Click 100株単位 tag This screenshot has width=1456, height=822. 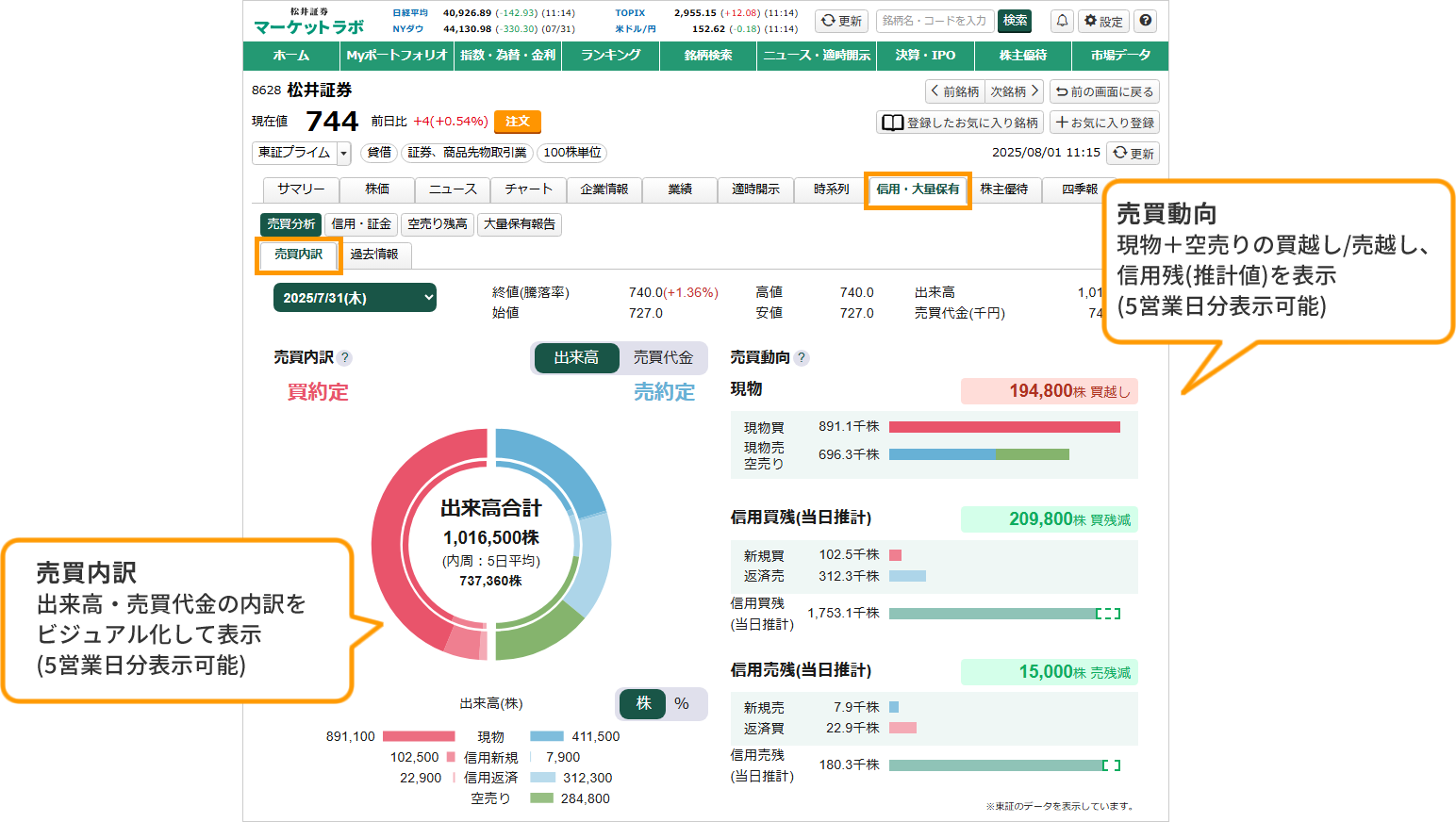pyautogui.click(x=572, y=153)
